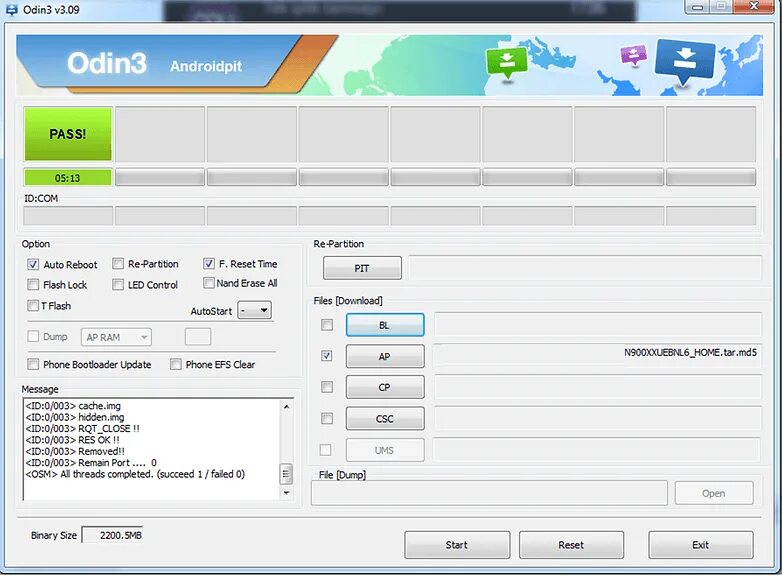The height and width of the screenshot is (576, 782).
Task: Click the green PASS! status box
Action: [x=68, y=134]
